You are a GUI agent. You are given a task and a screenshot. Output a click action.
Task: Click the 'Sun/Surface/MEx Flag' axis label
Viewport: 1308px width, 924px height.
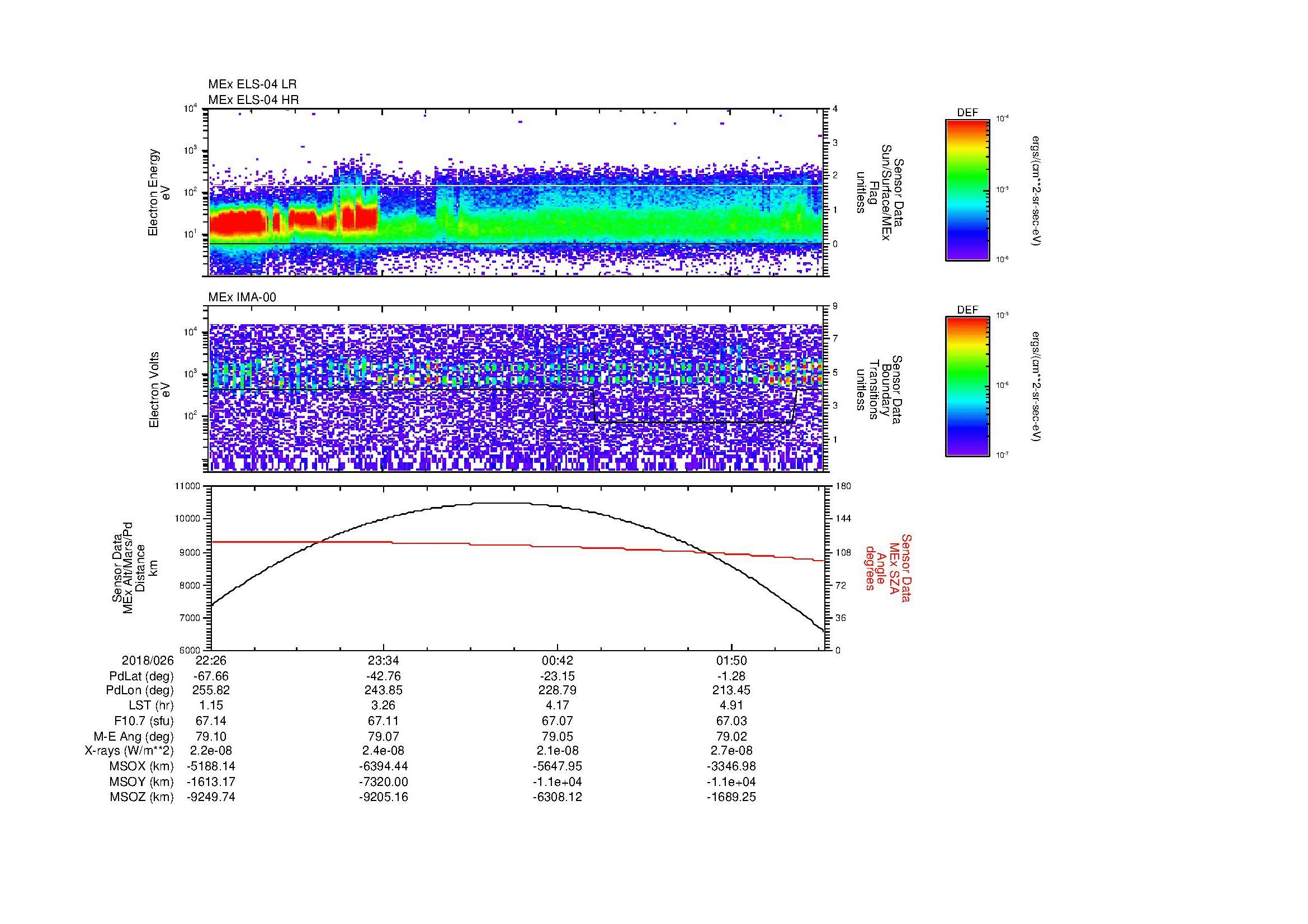(880, 193)
